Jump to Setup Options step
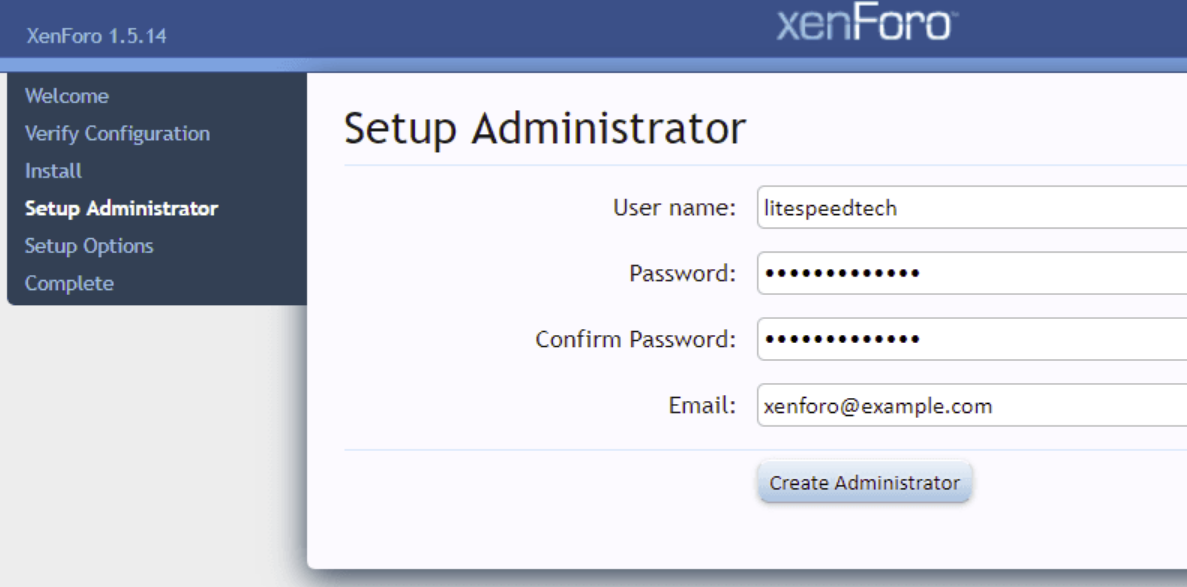 point(89,246)
